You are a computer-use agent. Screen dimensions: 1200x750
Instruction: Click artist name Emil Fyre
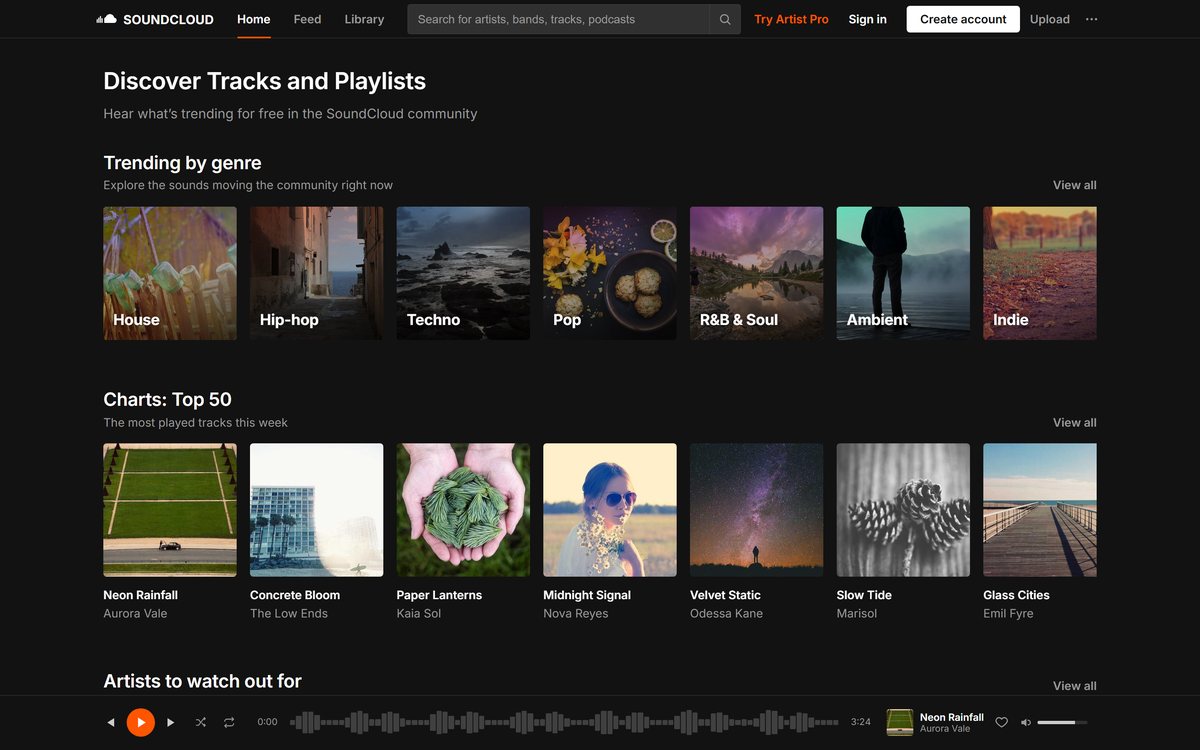1008,614
